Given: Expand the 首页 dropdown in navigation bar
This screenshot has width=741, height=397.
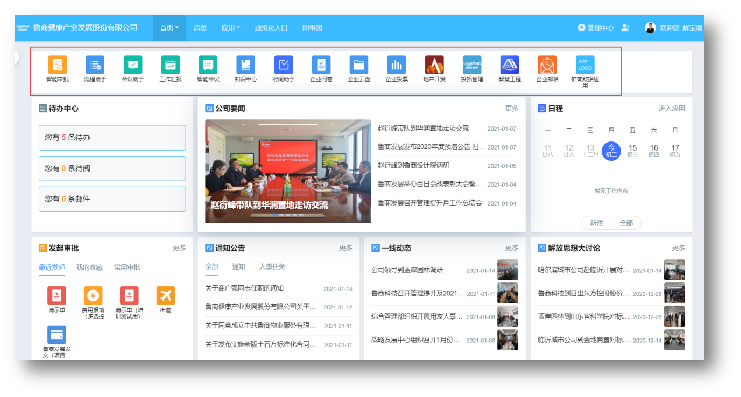Looking at the screenshot, I should [169, 28].
